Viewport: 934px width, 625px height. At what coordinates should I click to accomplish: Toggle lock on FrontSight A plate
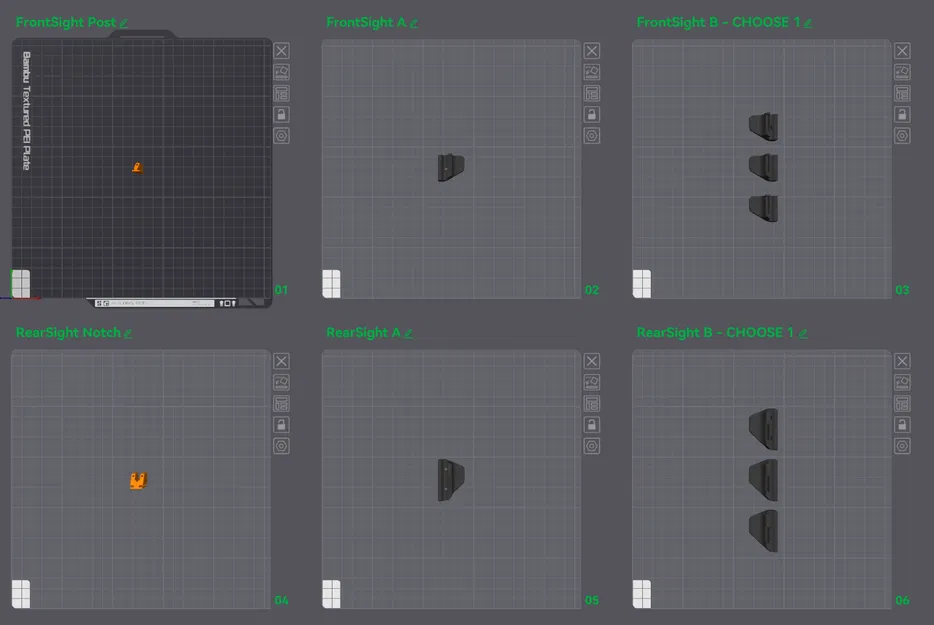point(592,114)
